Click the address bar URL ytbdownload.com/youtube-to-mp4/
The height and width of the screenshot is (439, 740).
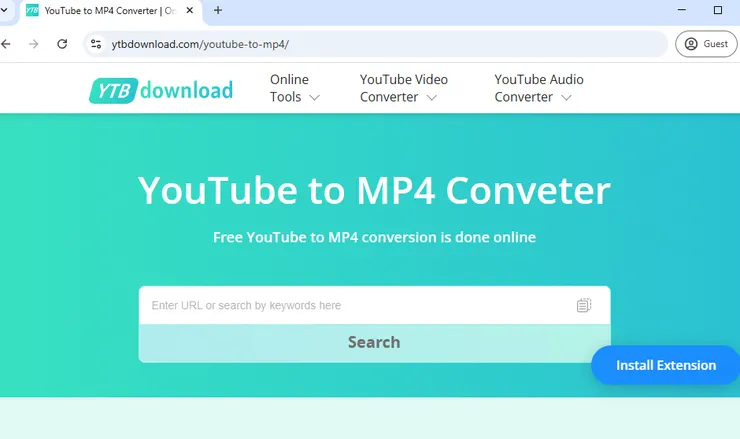pos(200,44)
